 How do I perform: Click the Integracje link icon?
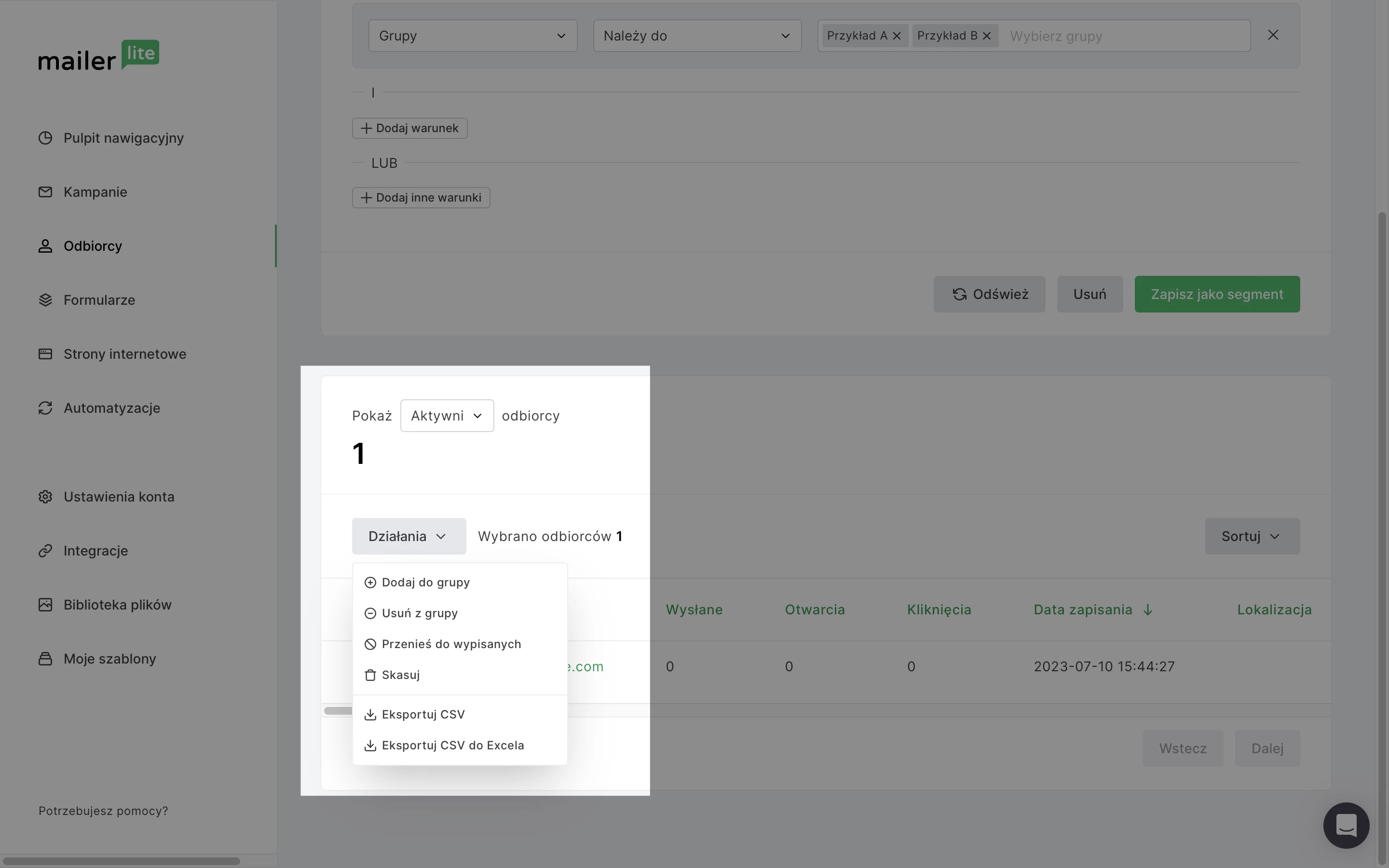click(45, 551)
